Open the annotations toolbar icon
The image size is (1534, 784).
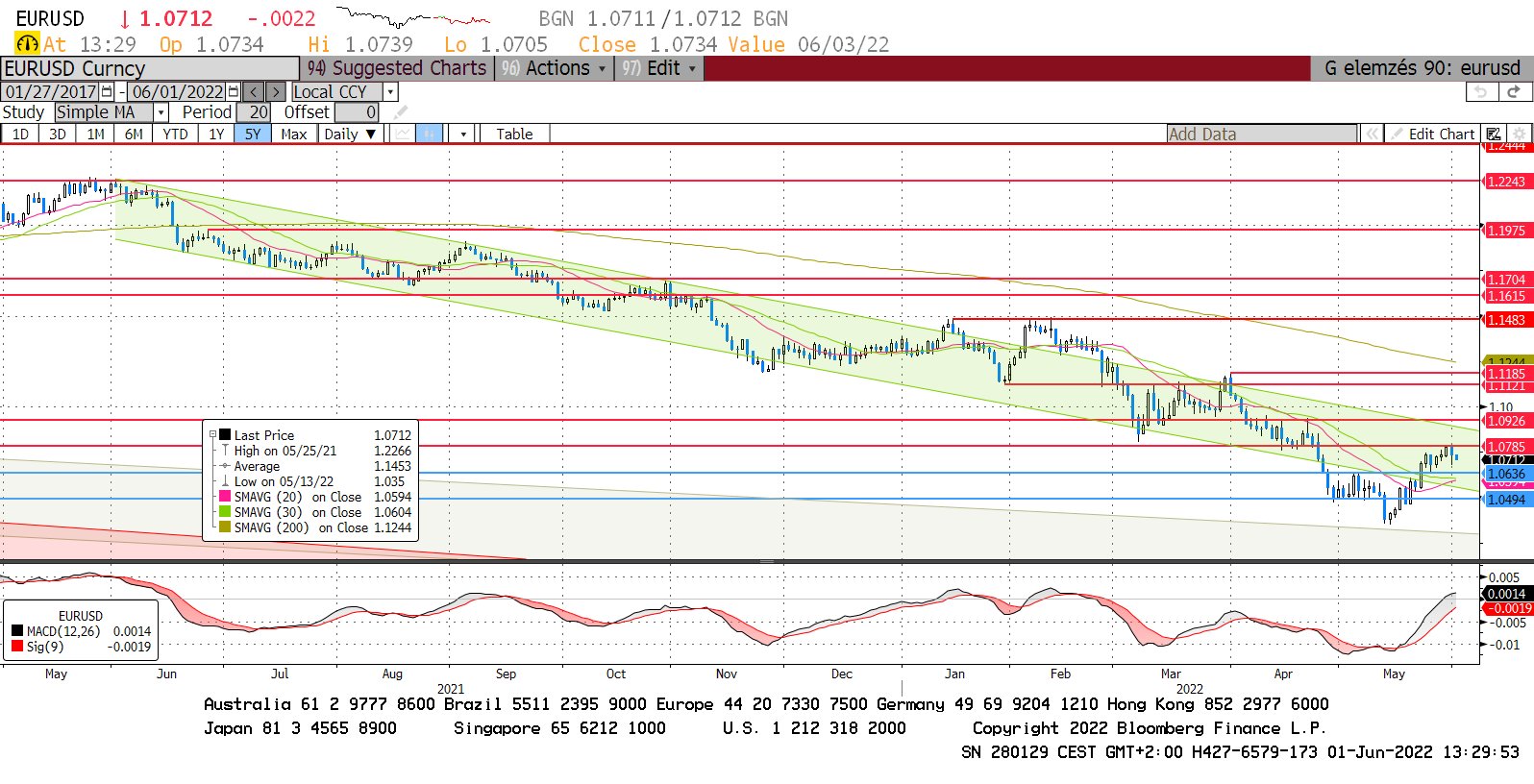(x=1494, y=135)
